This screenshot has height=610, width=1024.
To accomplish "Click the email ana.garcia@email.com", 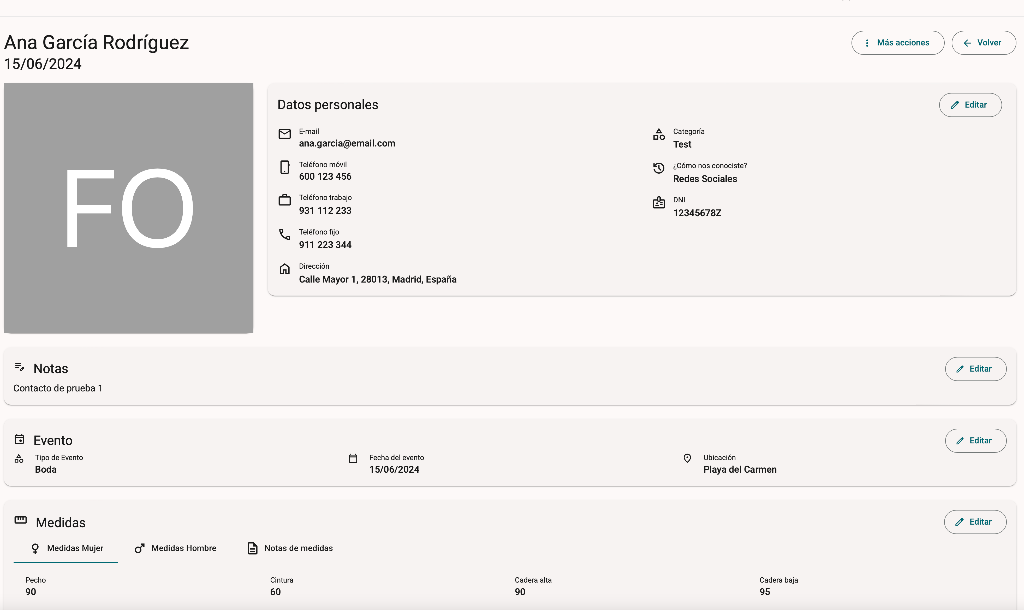I will click(x=347, y=144).
